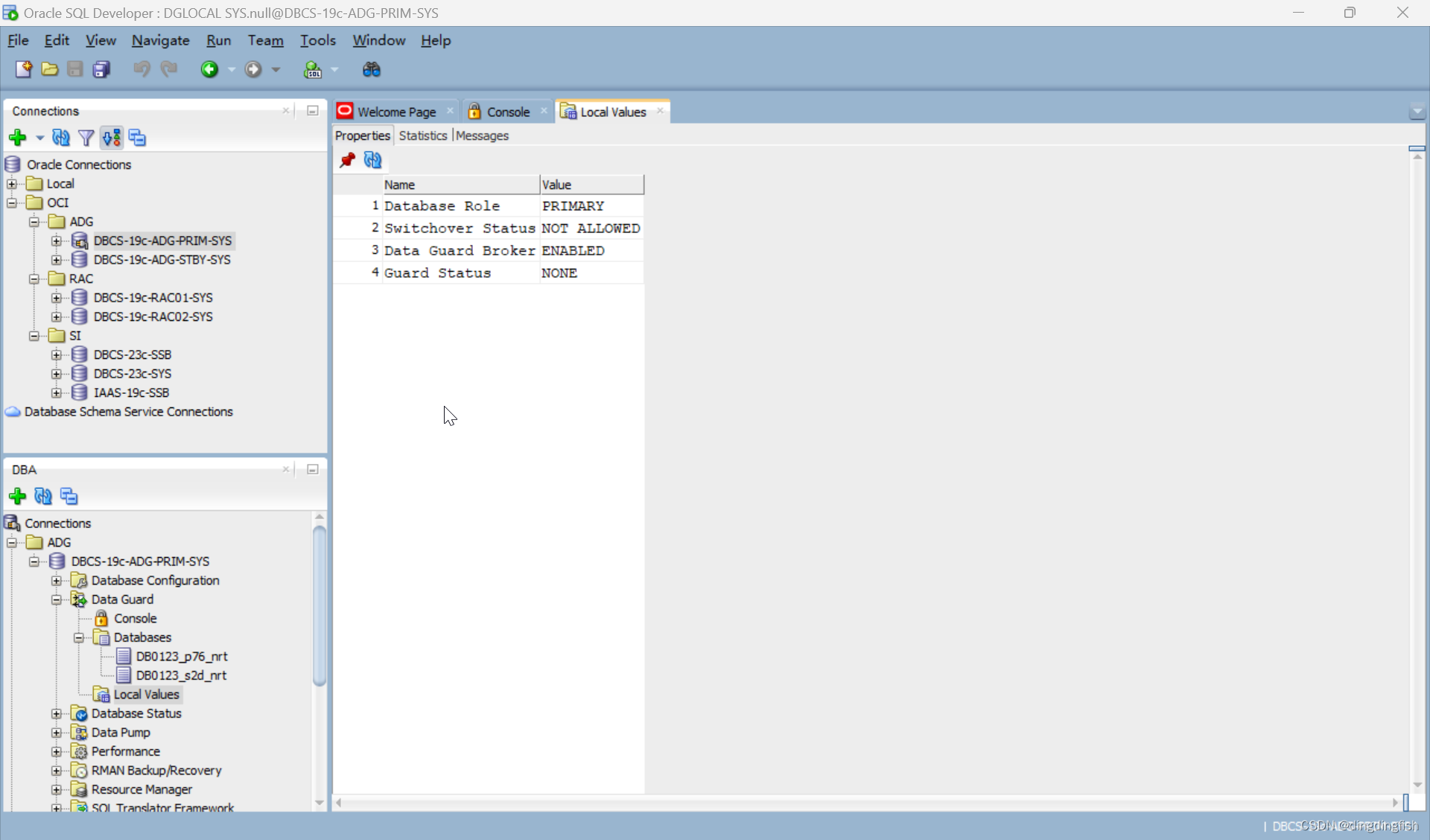Open the SQL Worksheet dropdown arrow
1430x840 pixels.
point(334,69)
